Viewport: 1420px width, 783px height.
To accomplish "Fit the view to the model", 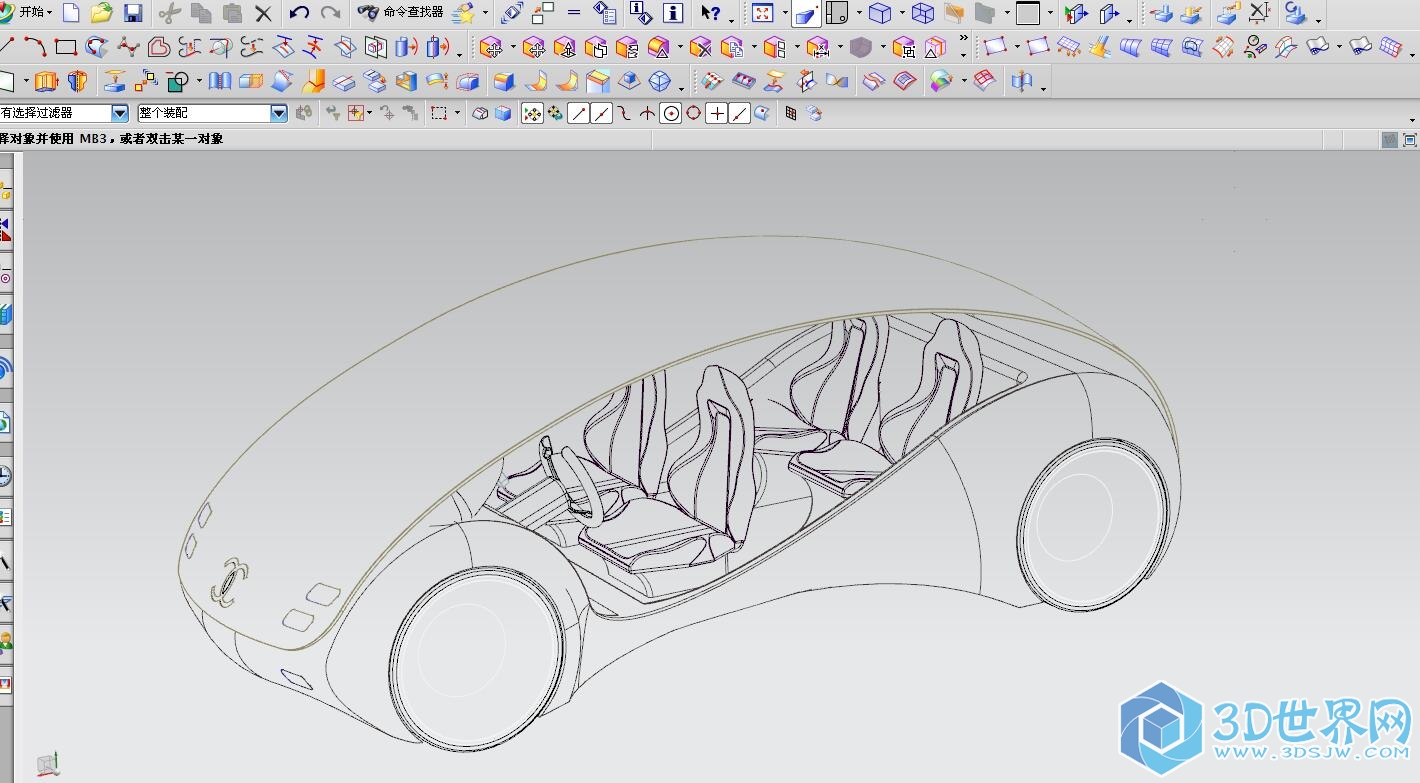I will 763,13.
